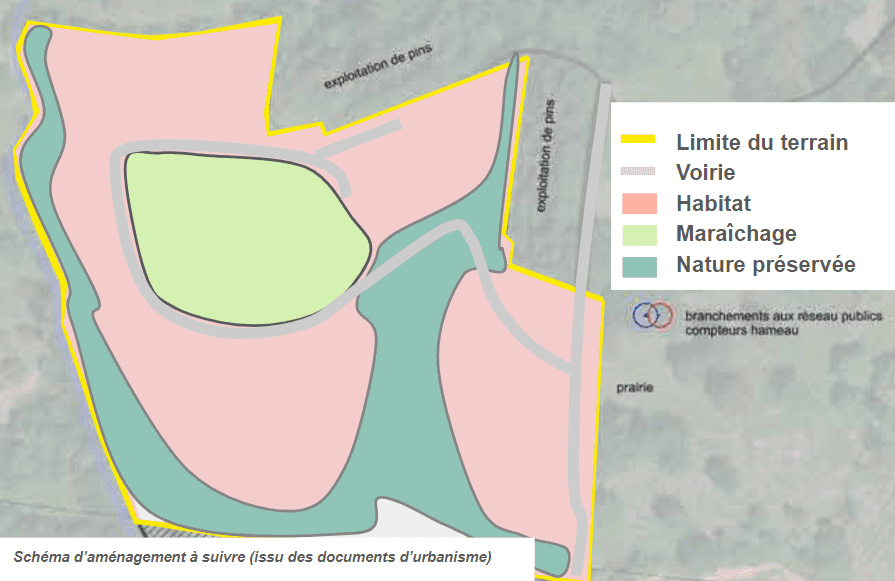895x581 pixels.
Task: Click the 'Maraîchage' legend label
Action: coord(736,234)
